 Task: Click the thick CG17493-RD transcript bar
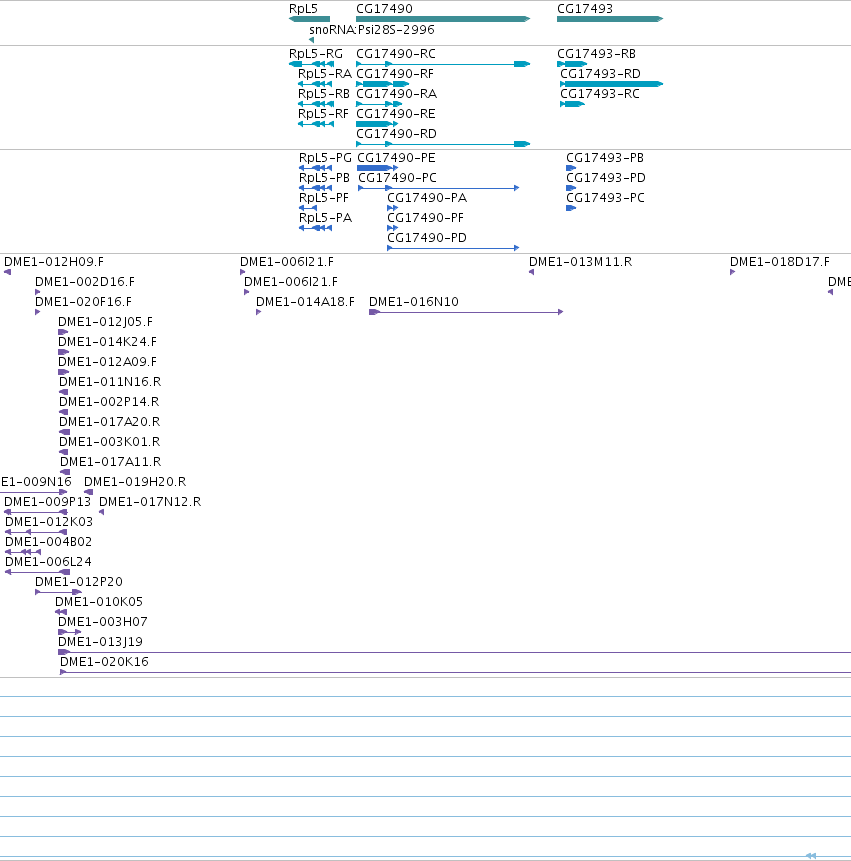coord(612,84)
